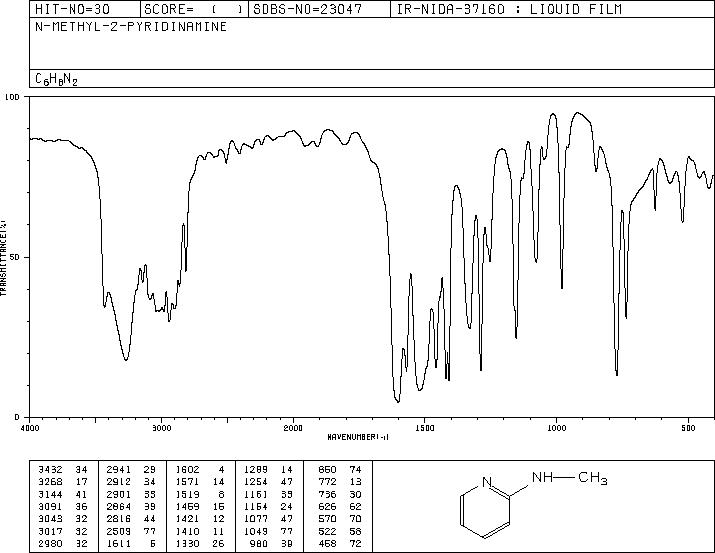
Task: Select peak row 1571 in the table
Action: pyautogui.click(x=200, y=481)
